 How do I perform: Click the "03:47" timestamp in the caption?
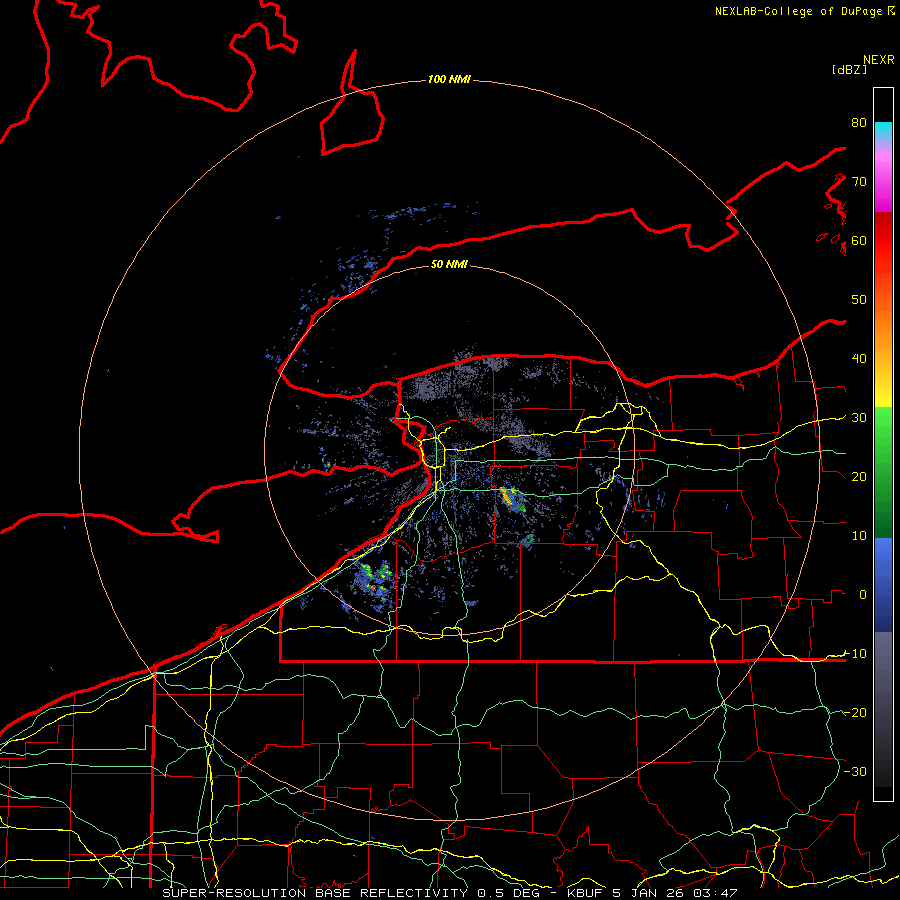716,893
